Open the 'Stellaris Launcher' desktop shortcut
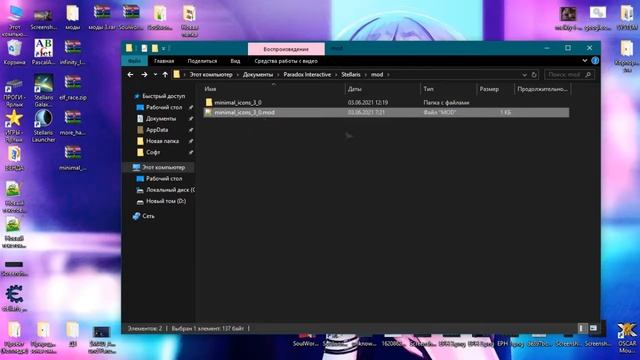 (x=43, y=126)
